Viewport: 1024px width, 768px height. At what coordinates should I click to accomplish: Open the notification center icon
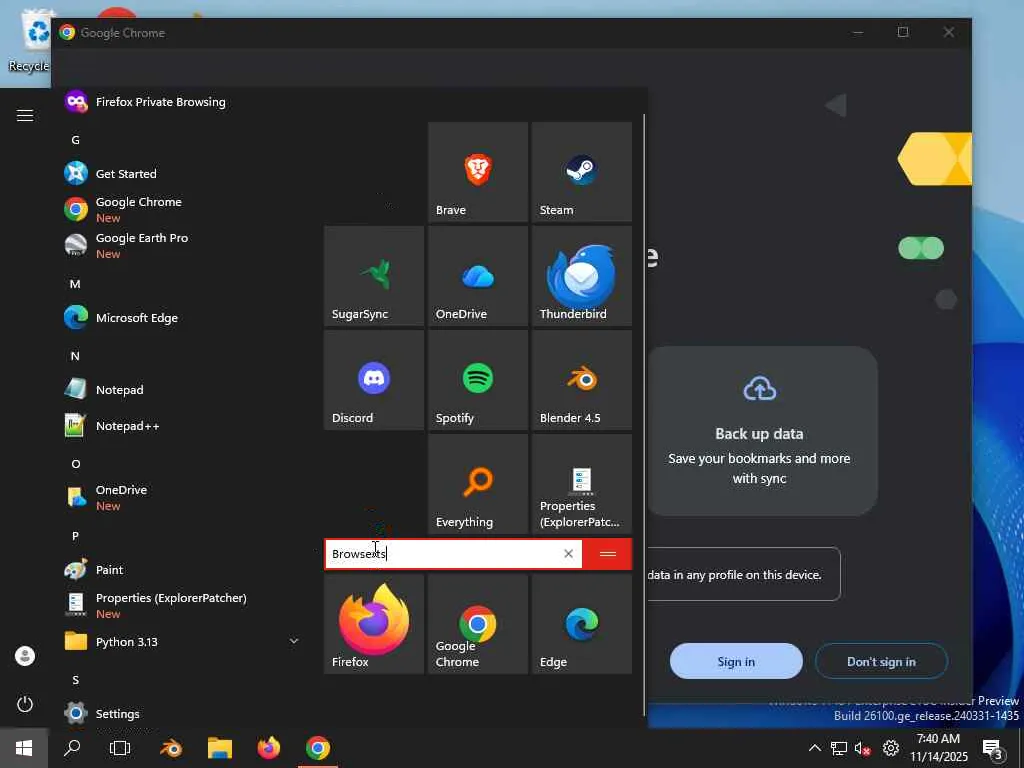pos(993,749)
